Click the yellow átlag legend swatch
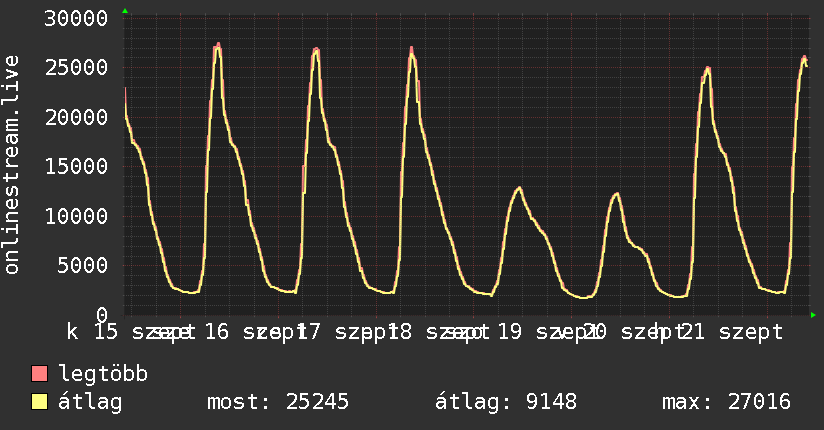Screen dimensions: 824x430 tap(39, 402)
